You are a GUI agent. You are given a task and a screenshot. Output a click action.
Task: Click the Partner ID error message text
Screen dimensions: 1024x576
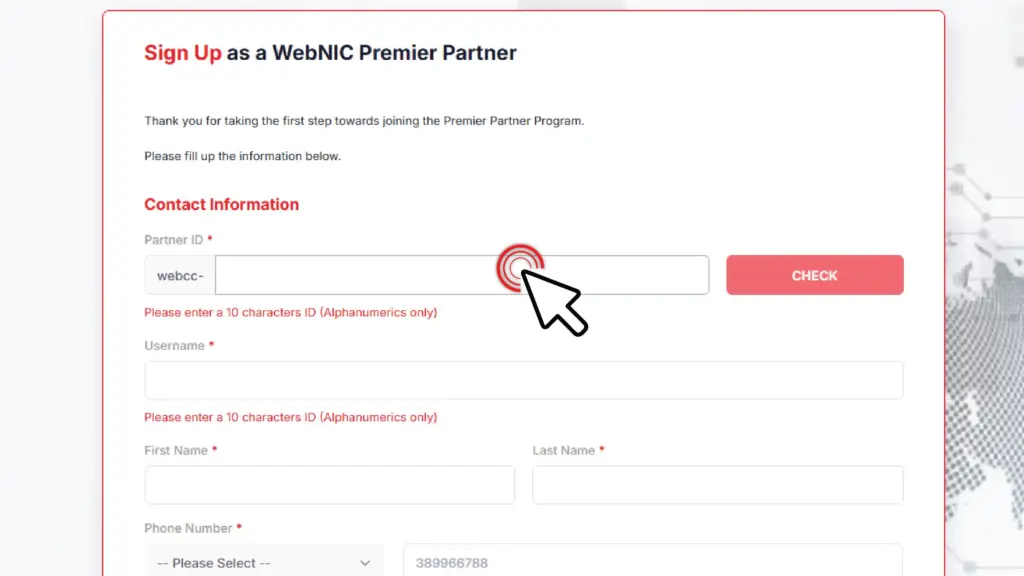[x=290, y=312]
